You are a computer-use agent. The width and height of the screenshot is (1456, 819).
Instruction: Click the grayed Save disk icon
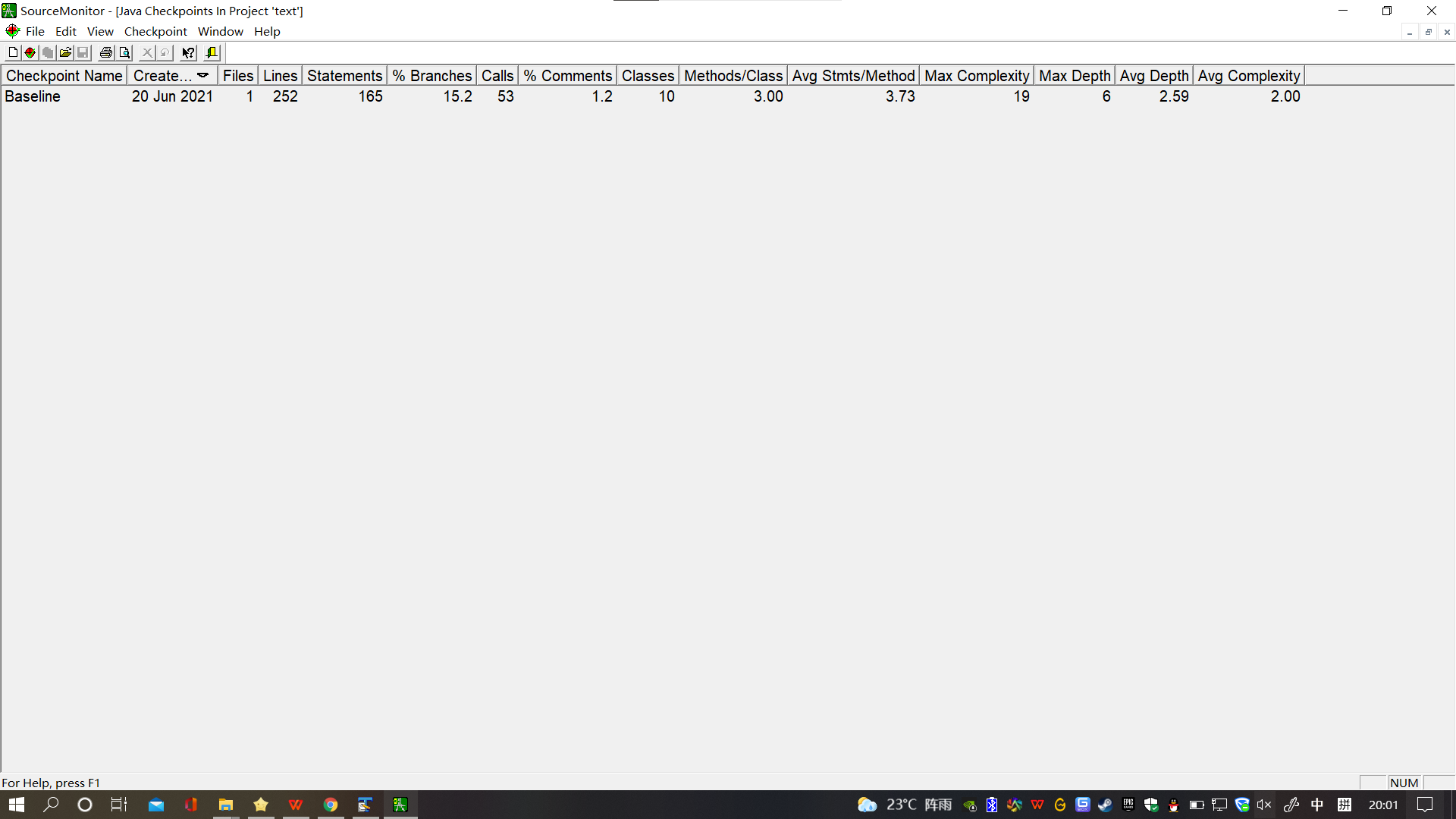coord(83,52)
